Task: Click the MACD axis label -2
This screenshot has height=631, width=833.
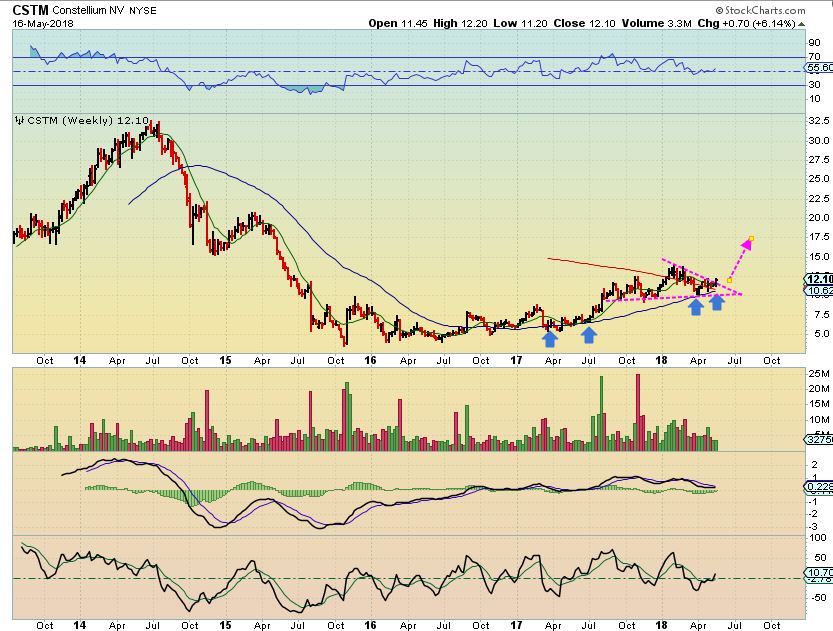Action: [x=813, y=514]
